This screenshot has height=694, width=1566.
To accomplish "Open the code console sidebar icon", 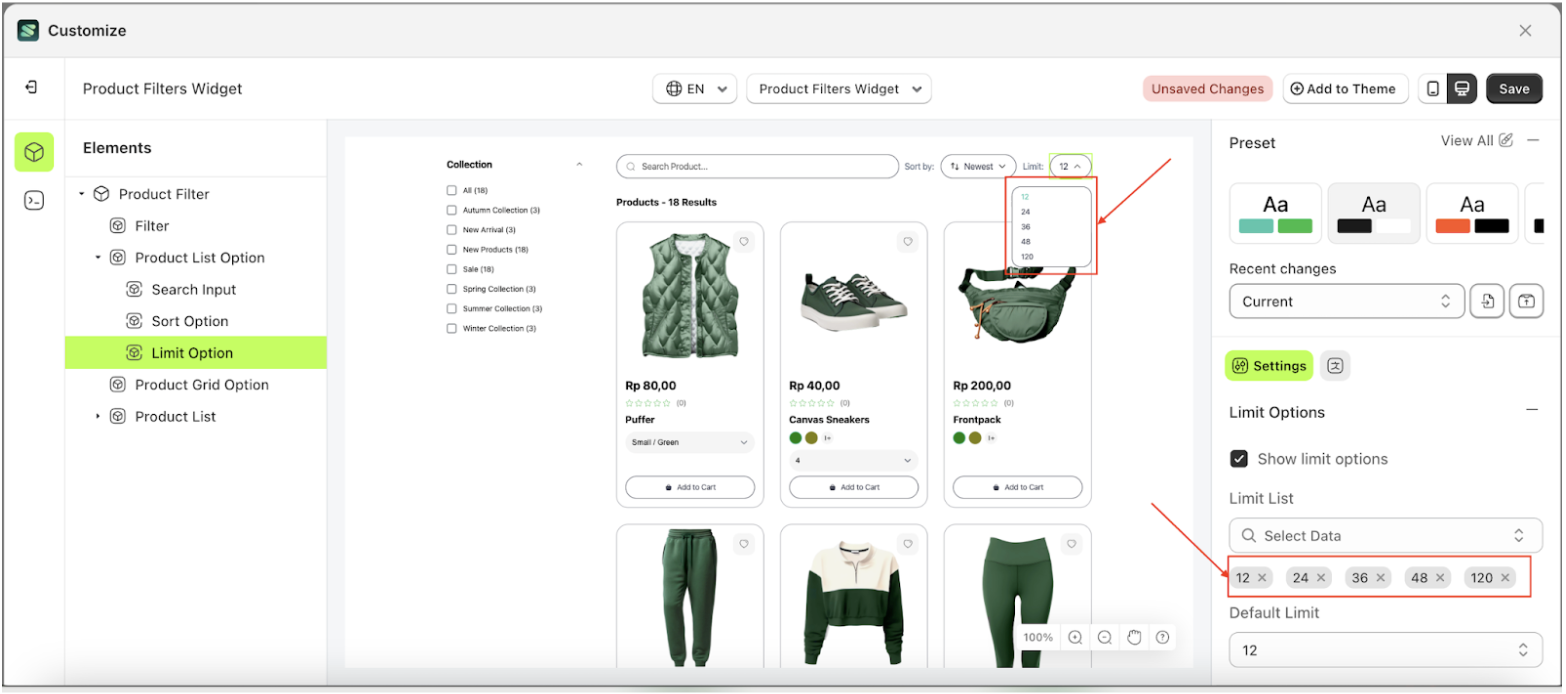I will (x=34, y=201).
